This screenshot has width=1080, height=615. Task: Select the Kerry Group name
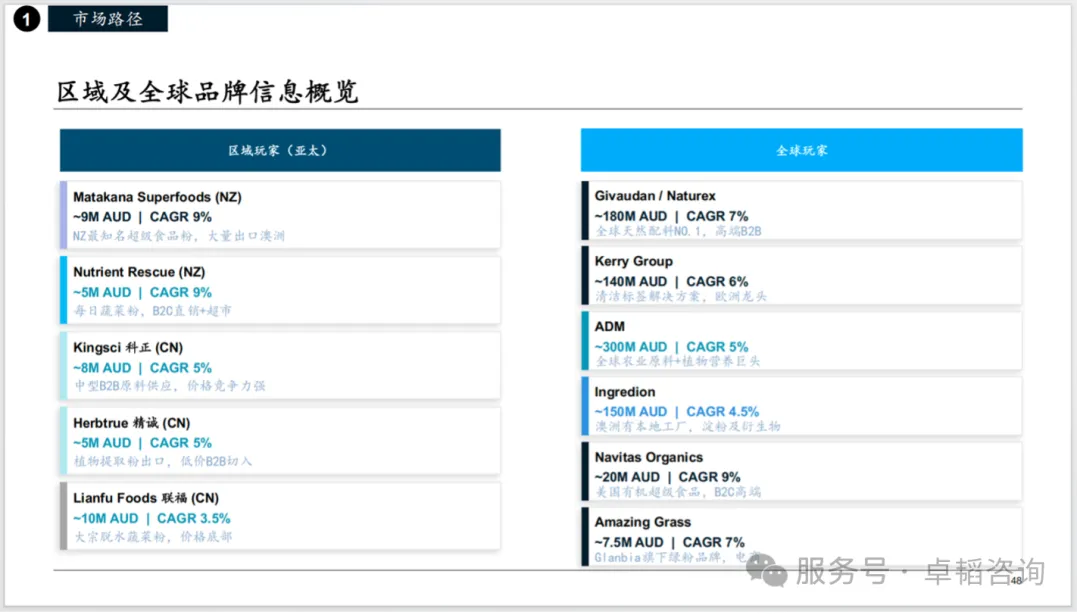[634, 262]
